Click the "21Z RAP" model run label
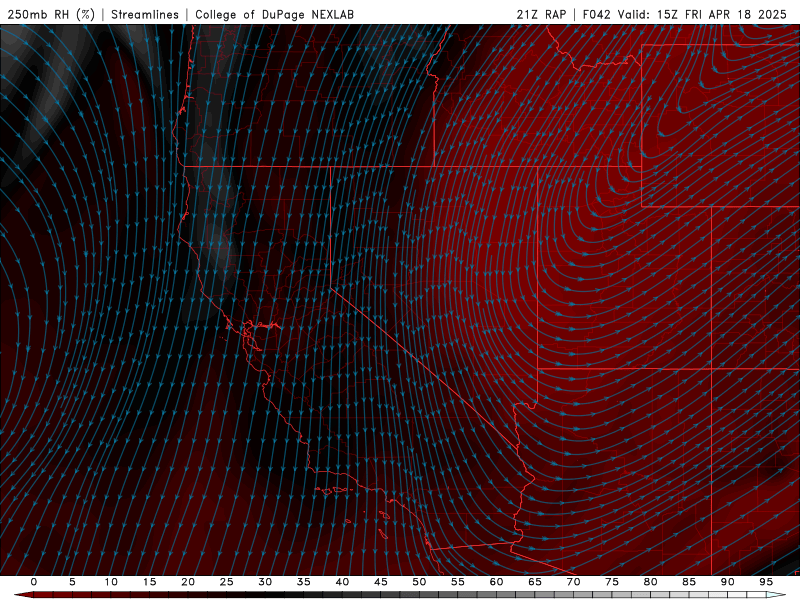The height and width of the screenshot is (600, 800). pos(541,14)
